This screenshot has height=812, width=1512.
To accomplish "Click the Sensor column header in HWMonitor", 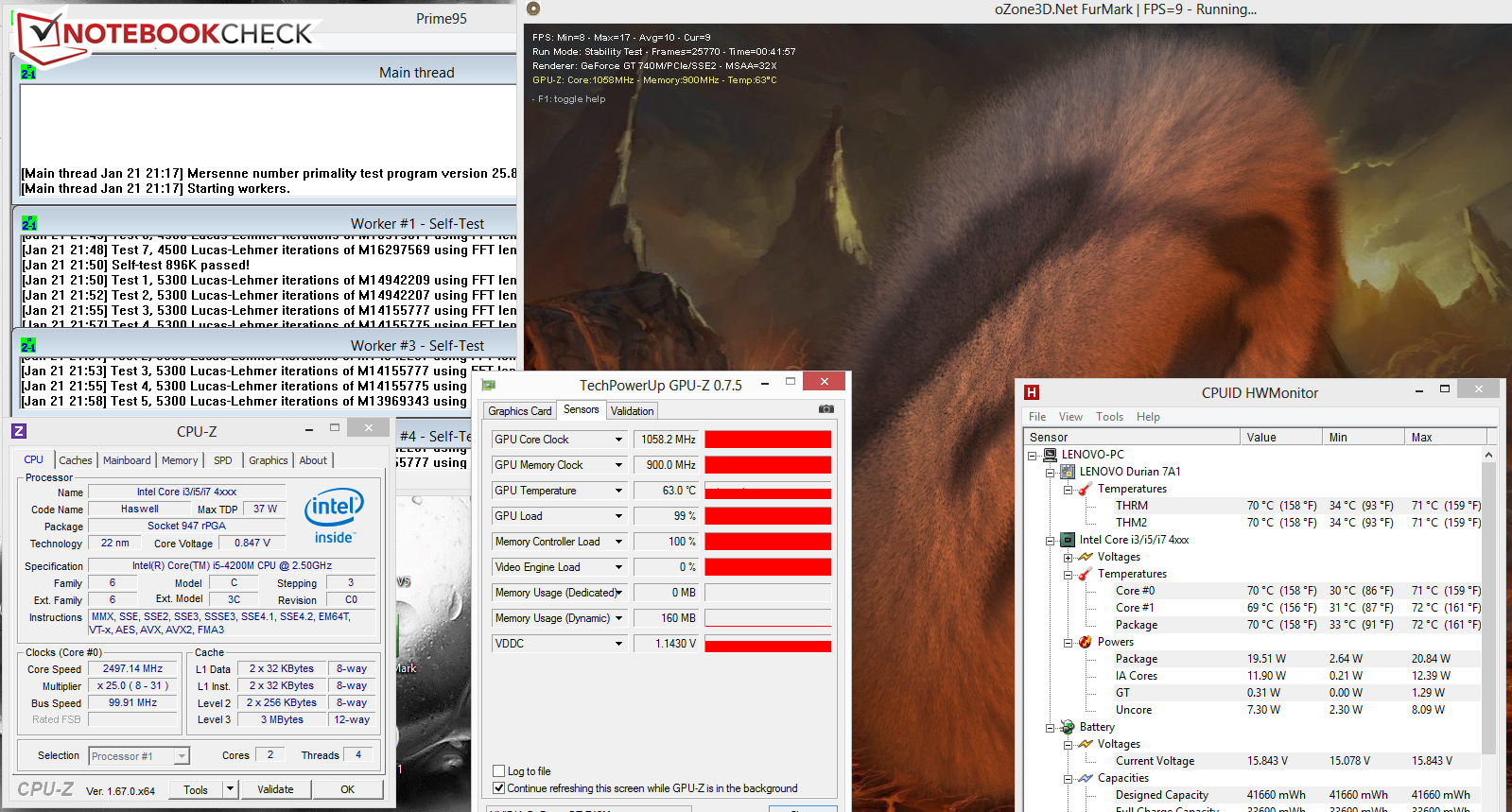I will coord(1133,437).
